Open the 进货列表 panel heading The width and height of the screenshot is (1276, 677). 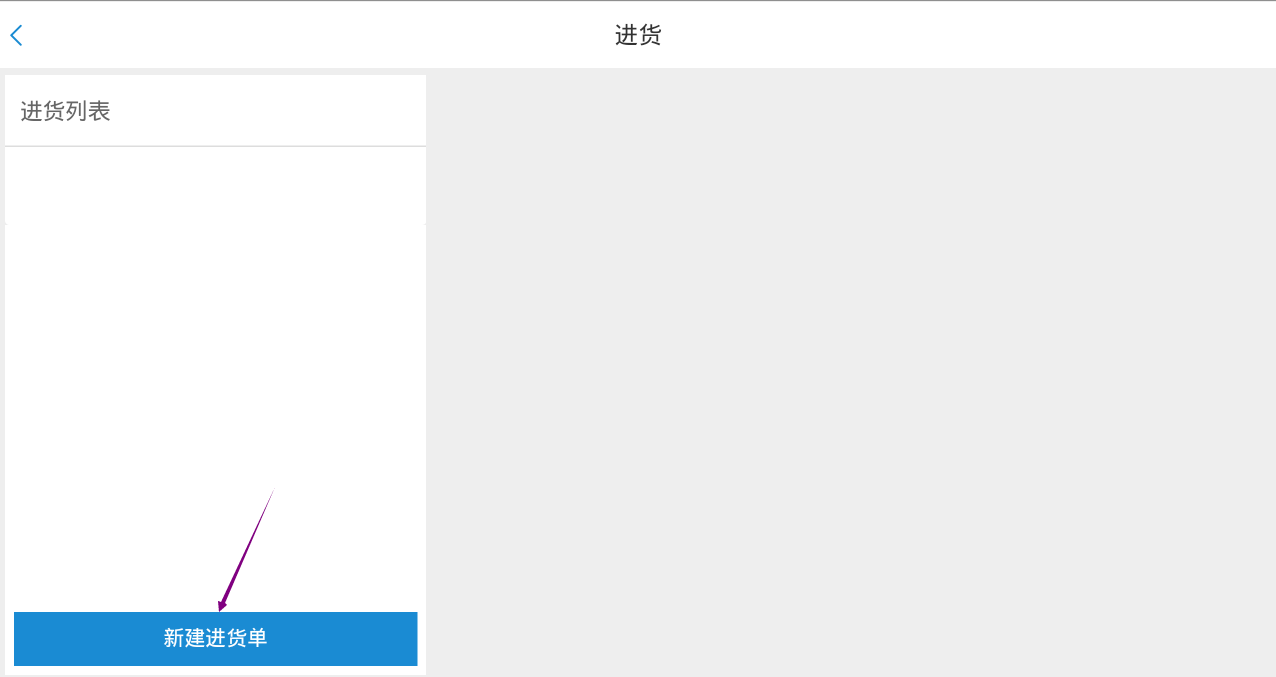tap(215, 111)
